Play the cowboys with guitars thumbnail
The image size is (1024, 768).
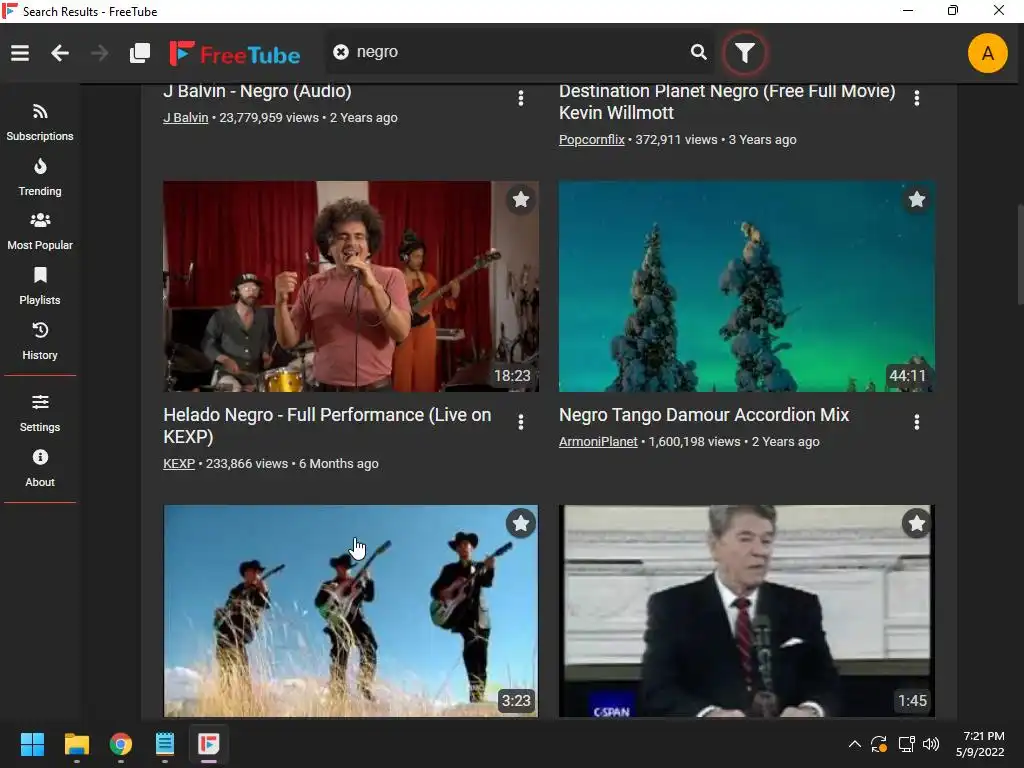[351, 611]
